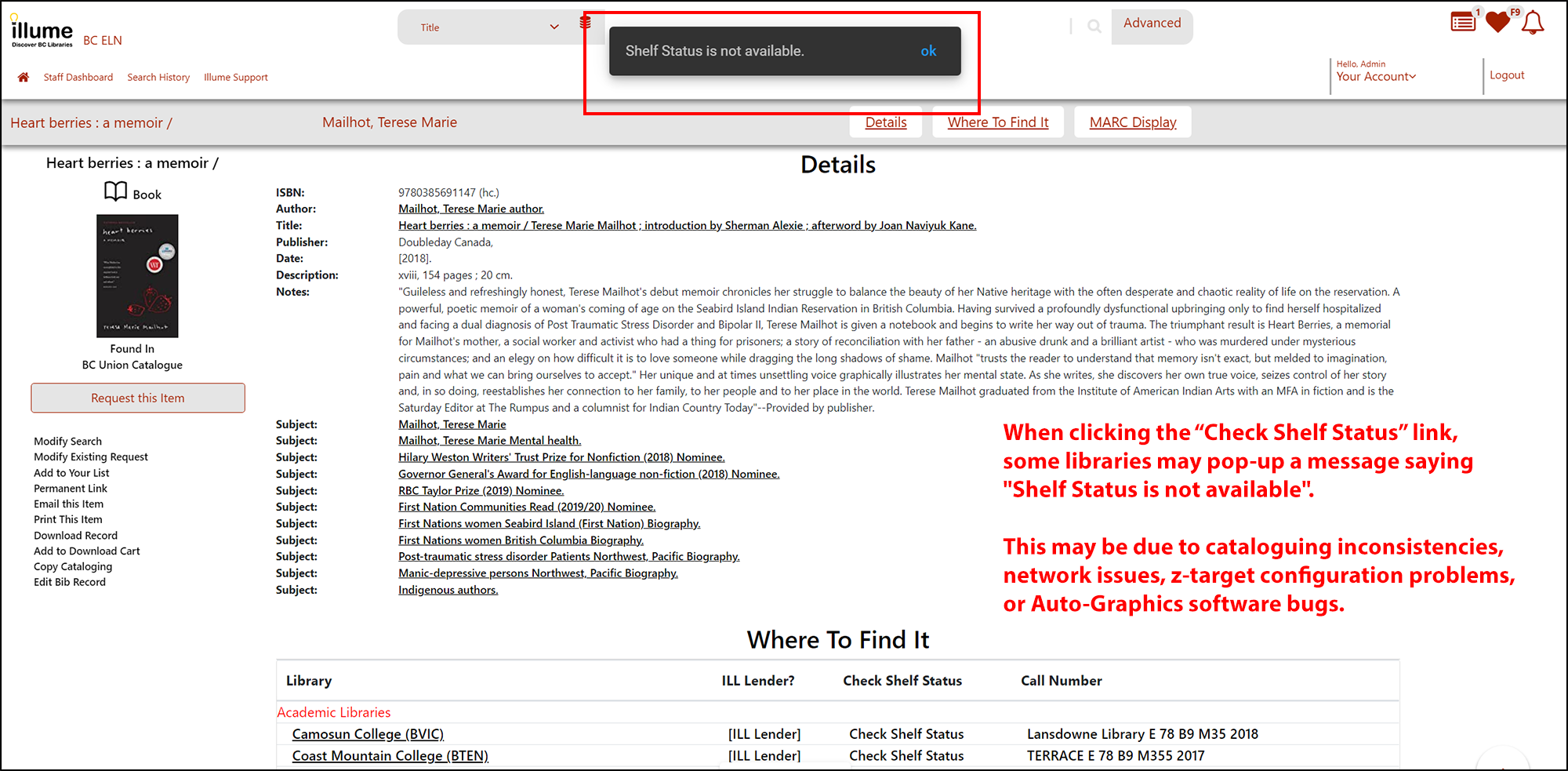The width and height of the screenshot is (1568, 771).
Task: Open the heart favorites list icon
Action: 1497,22
